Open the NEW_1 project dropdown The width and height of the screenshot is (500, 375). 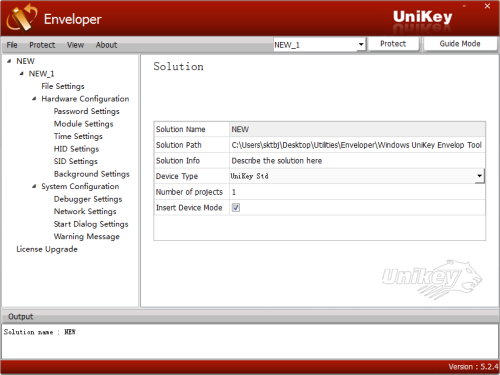click(x=361, y=44)
